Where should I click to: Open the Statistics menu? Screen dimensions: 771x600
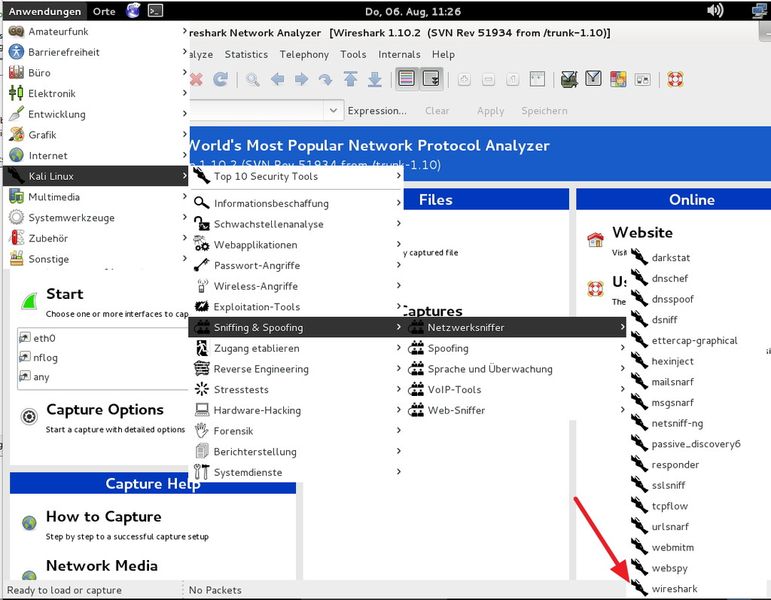(246, 54)
